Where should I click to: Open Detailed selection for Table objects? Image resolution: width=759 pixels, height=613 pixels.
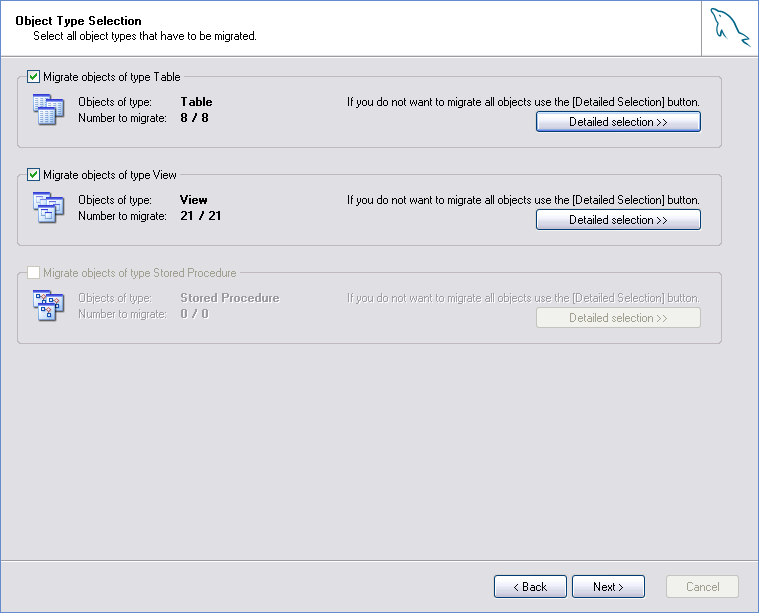point(618,122)
